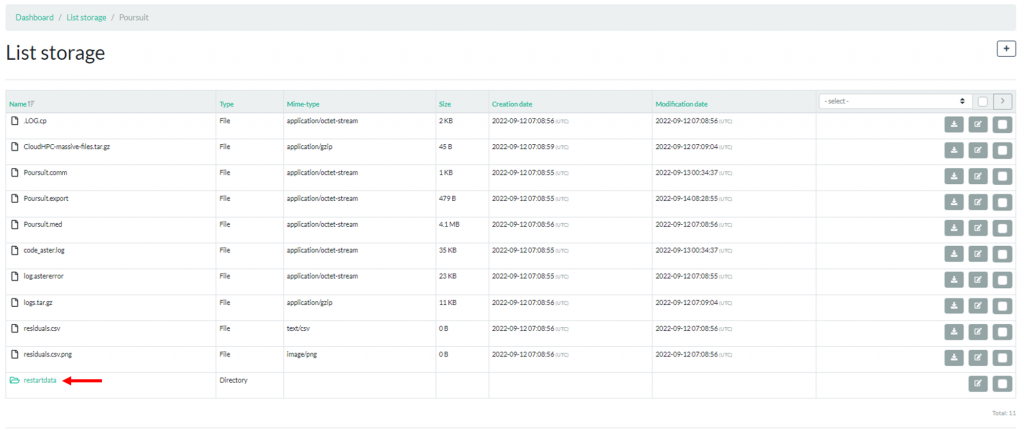Edit the code_aster.log file

click(x=978, y=254)
